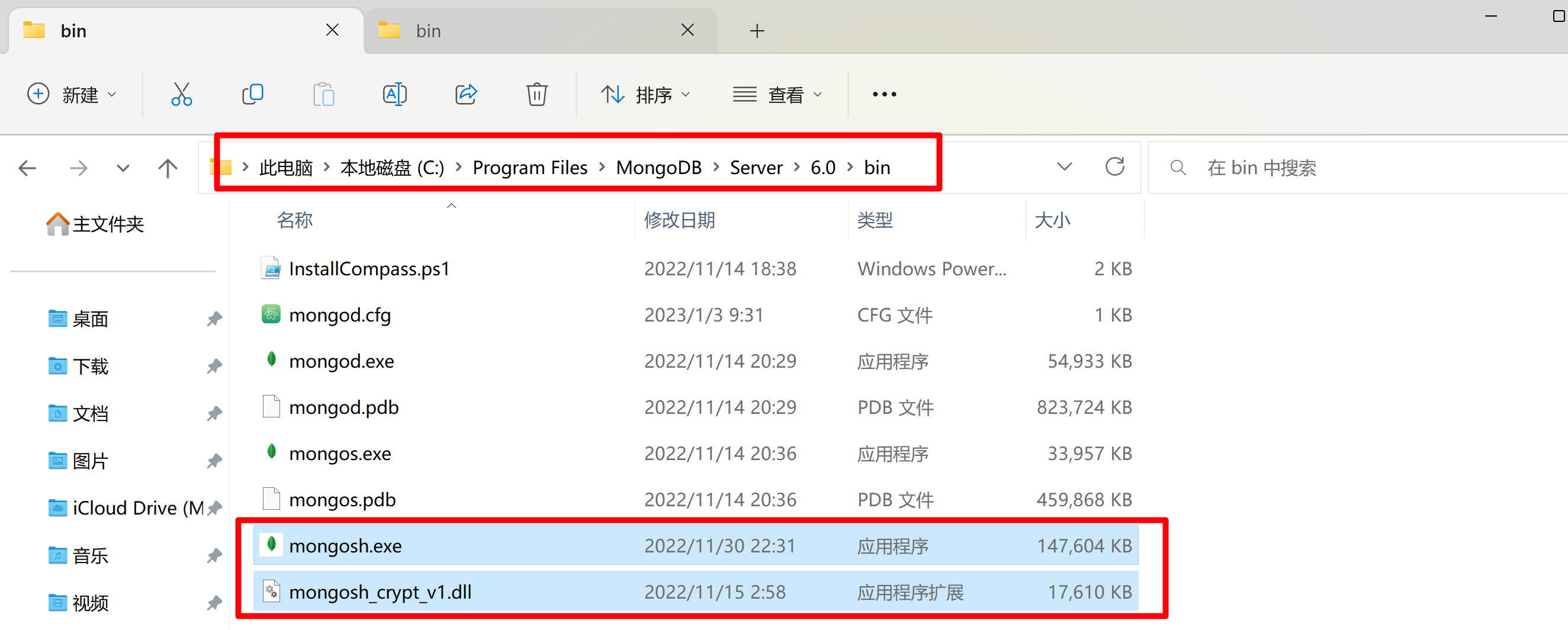
Task: Click the Share icon in toolbar
Action: [x=465, y=94]
